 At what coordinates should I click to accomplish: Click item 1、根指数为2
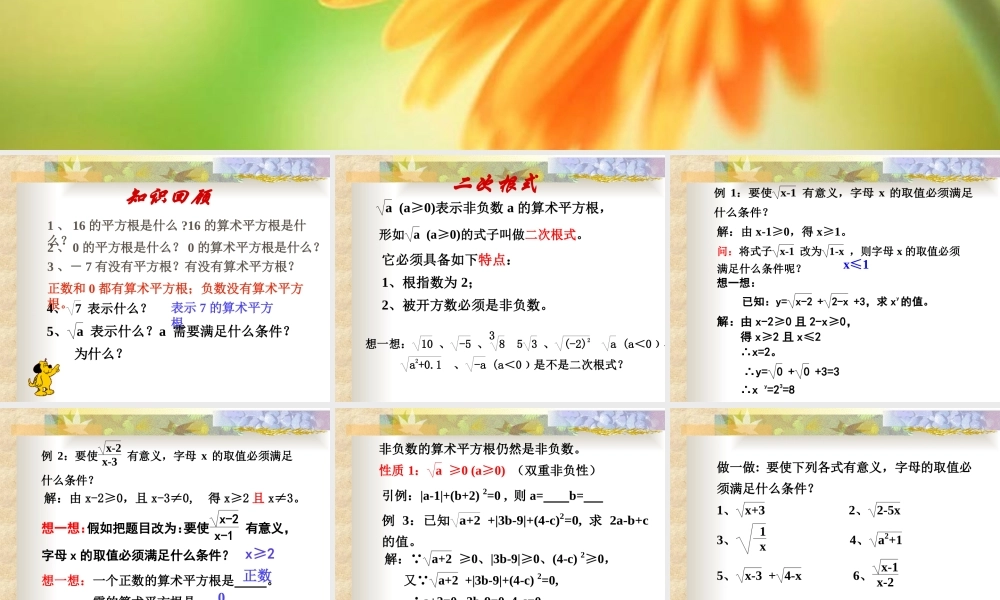(x=427, y=282)
